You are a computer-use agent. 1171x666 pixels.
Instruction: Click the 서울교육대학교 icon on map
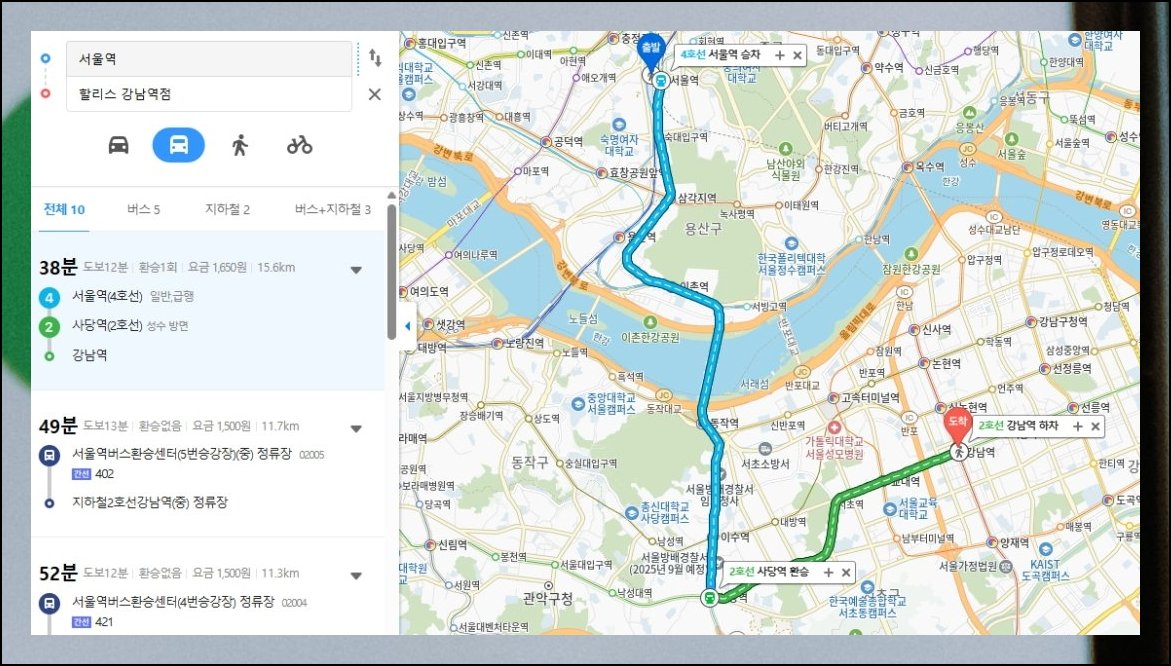(x=890, y=508)
